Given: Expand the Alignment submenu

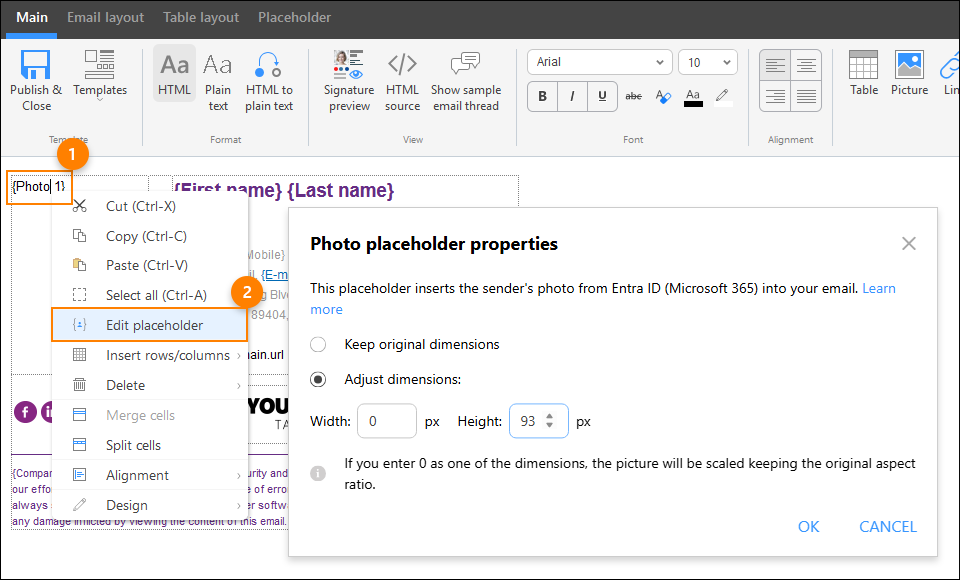Looking at the screenshot, I should (150, 475).
